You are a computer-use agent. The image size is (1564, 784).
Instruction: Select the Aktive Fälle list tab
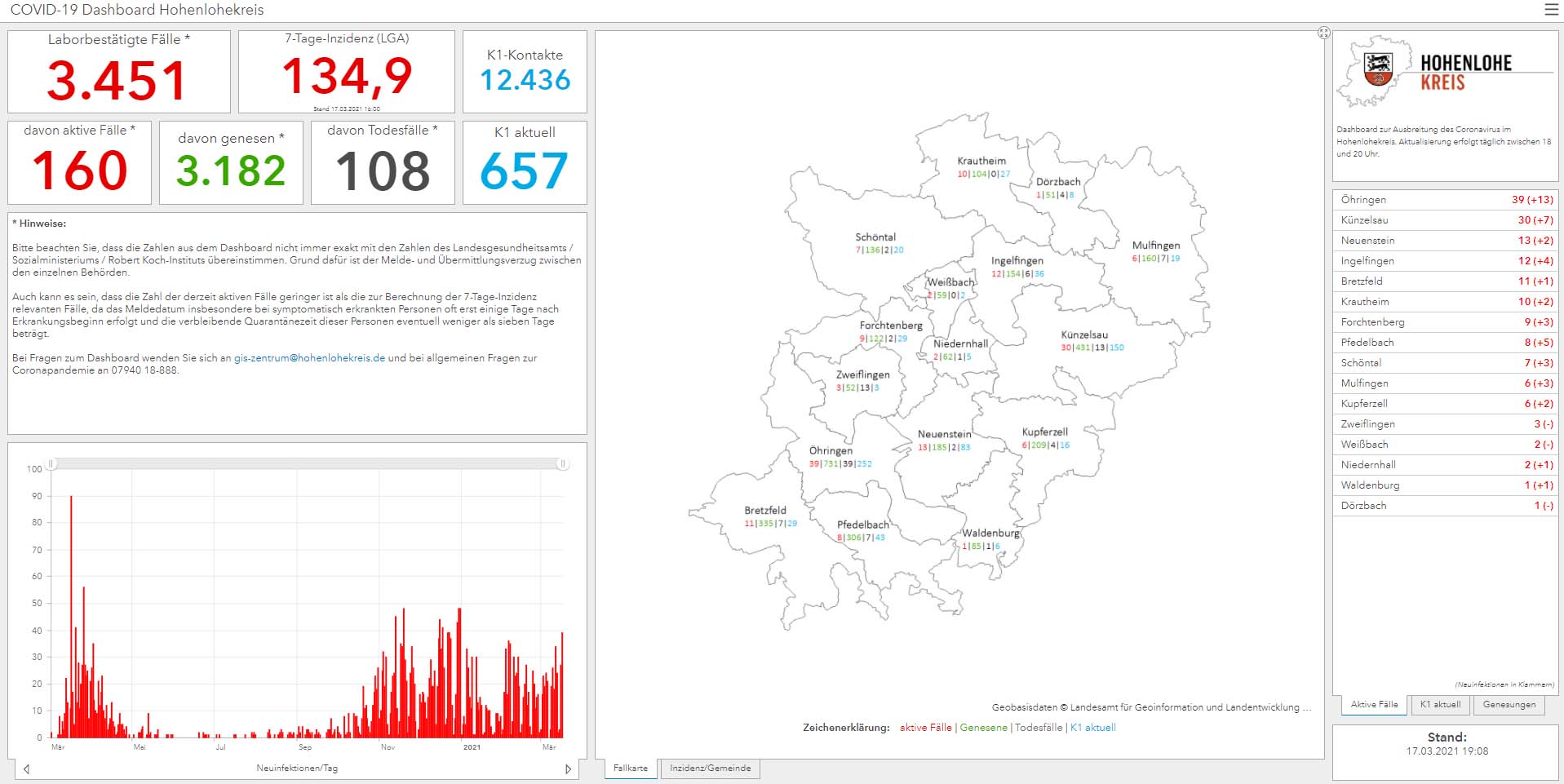click(x=1374, y=705)
